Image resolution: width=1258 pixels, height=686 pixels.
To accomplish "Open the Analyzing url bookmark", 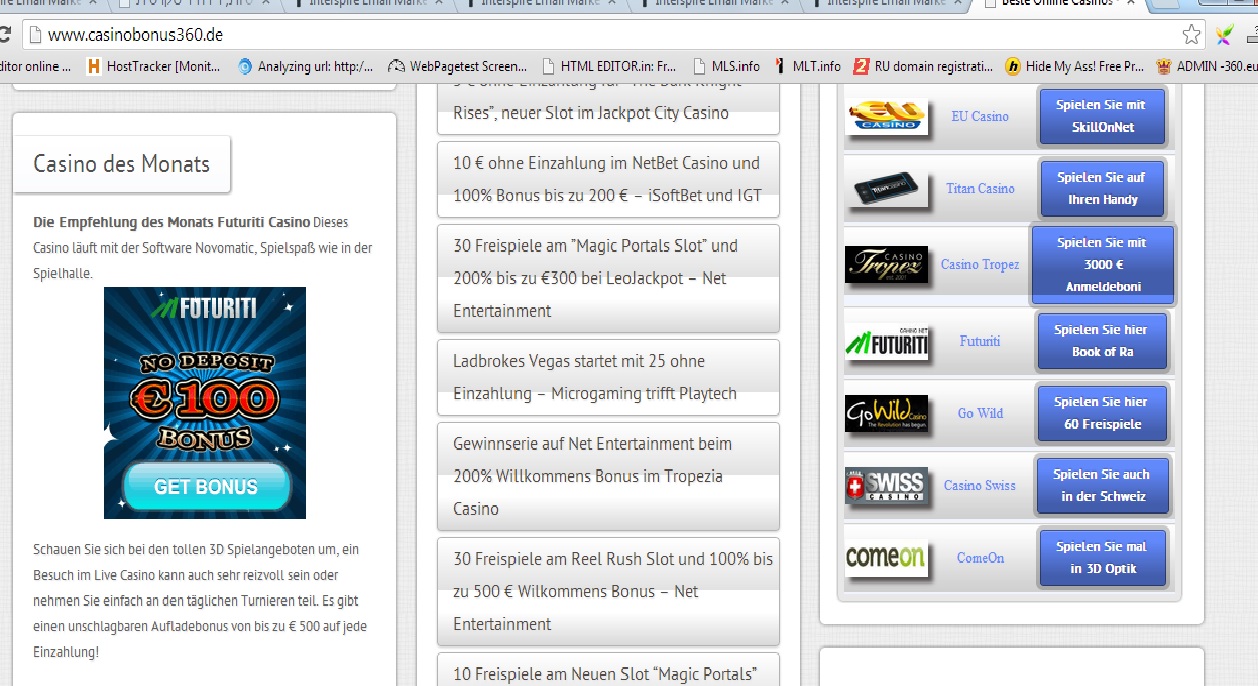I will [x=305, y=67].
